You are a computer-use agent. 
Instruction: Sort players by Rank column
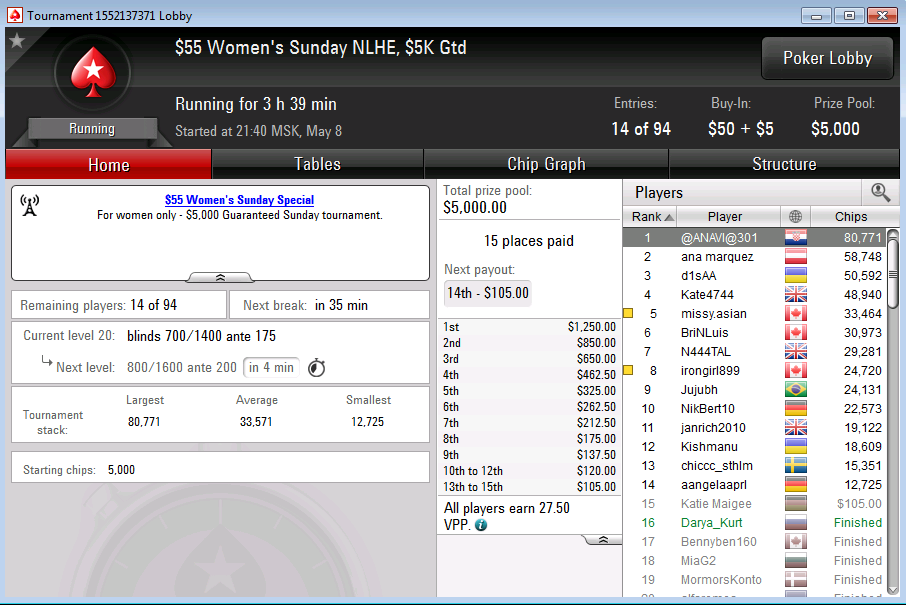click(x=652, y=217)
